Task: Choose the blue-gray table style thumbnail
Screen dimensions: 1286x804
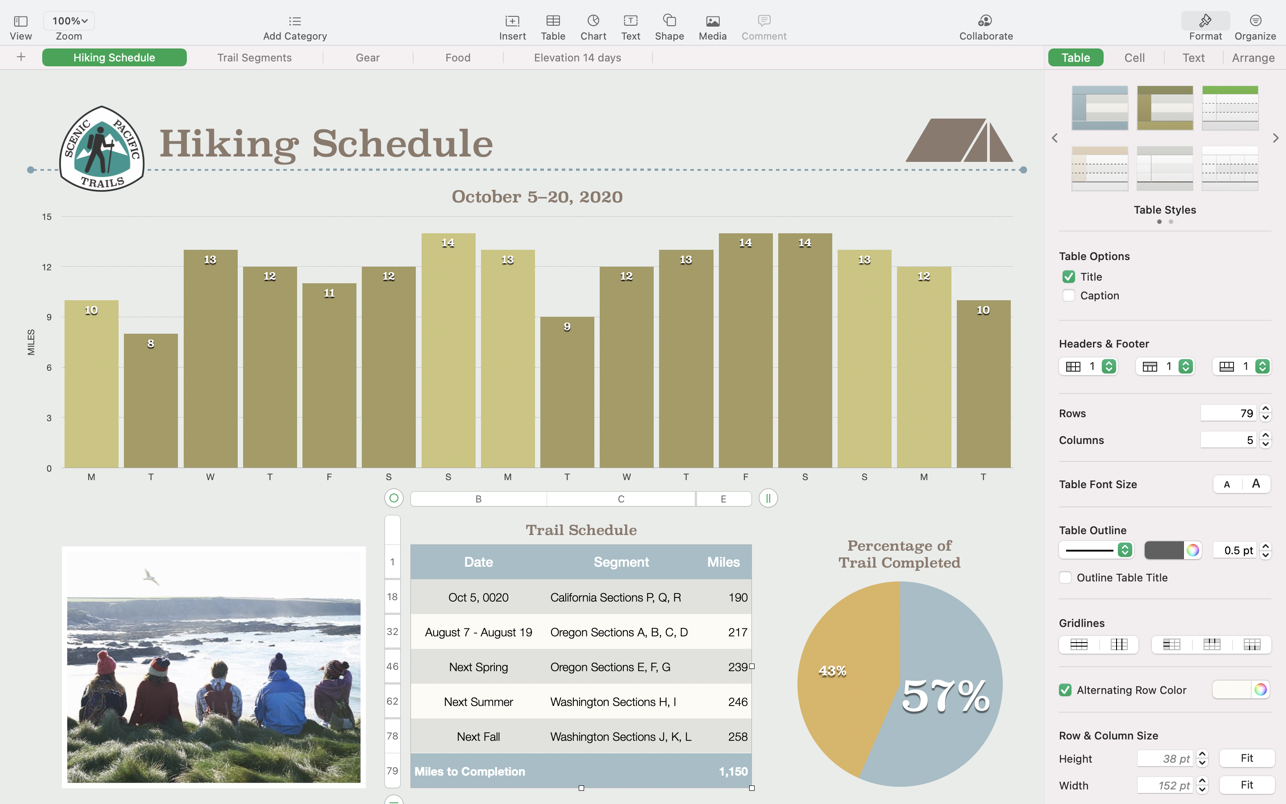Action: click(x=1099, y=108)
